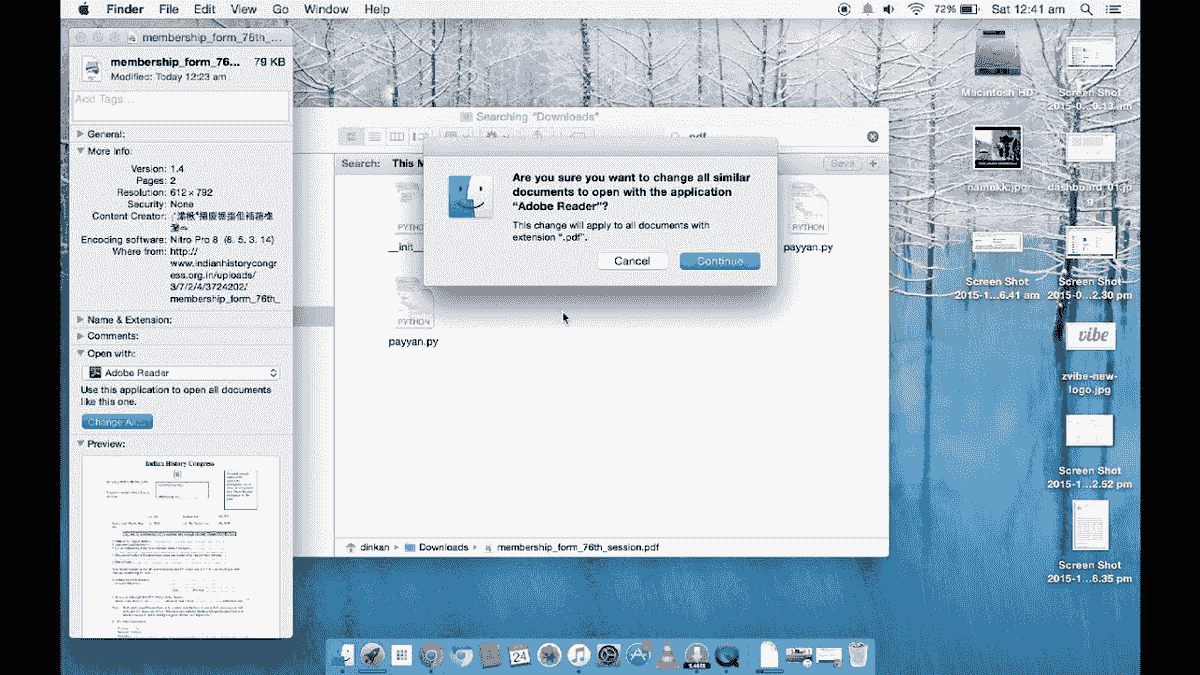This screenshot has height=675, width=1200.
Task: Collapse the More Info section
Action: 79,152
